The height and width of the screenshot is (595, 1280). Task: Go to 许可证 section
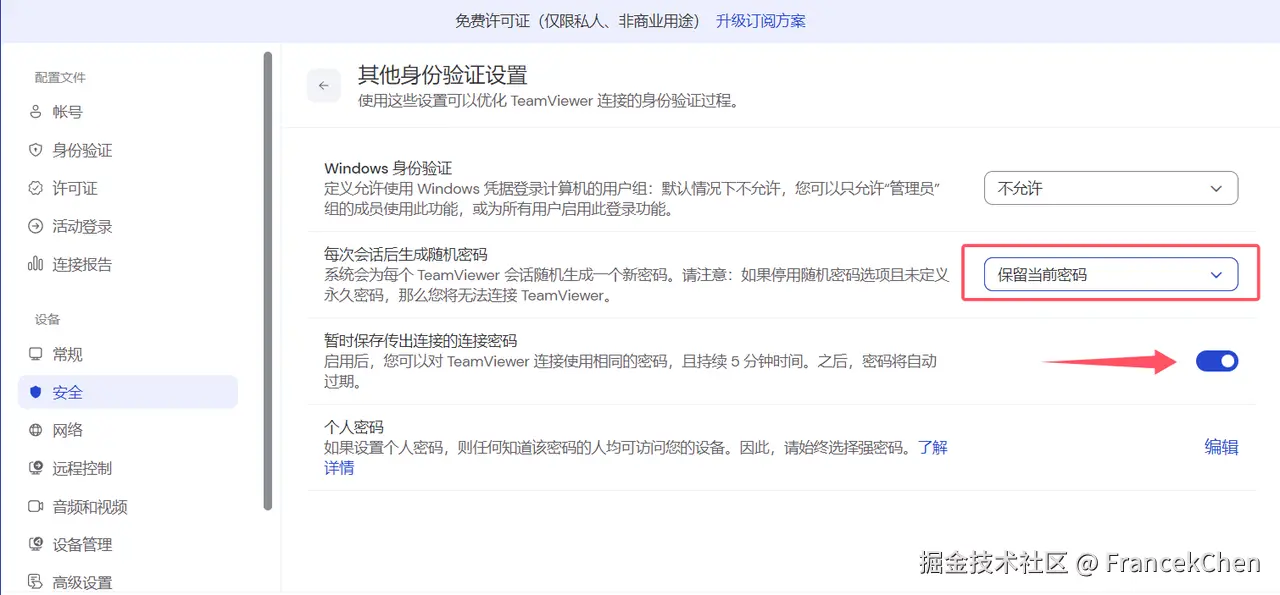click(128, 188)
